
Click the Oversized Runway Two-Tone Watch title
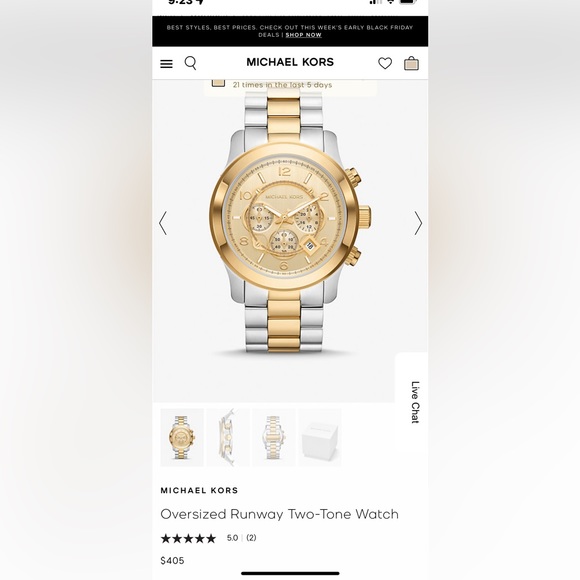pyautogui.click(x=280, y=514)
